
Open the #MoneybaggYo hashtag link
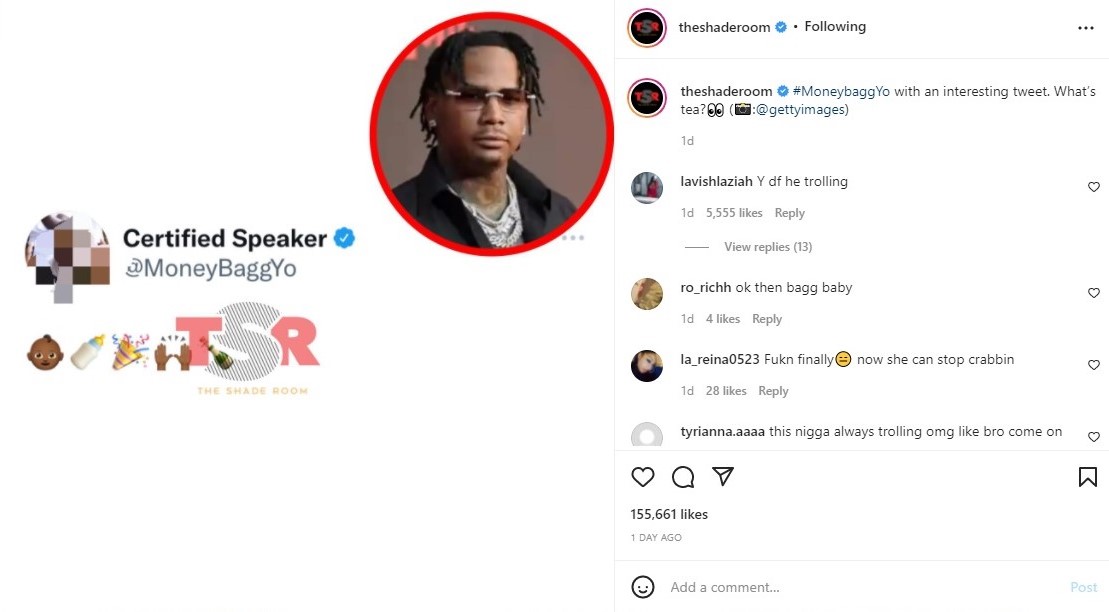pos(841,91)
